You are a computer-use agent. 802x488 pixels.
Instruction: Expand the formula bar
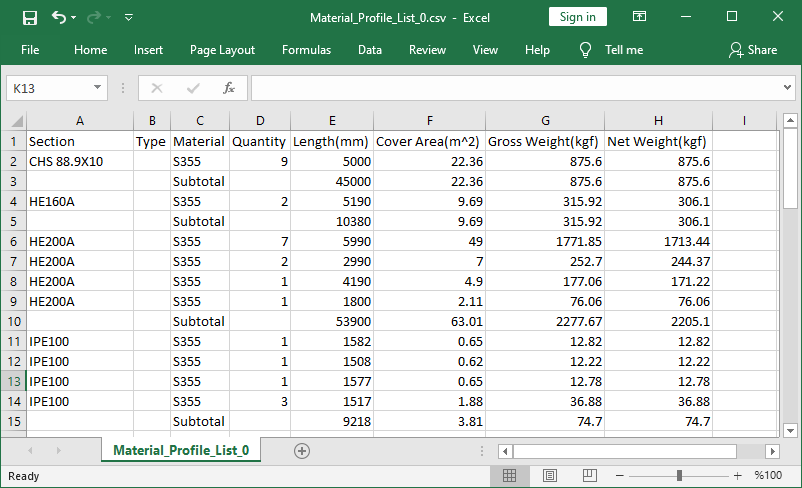pos(787,88)
